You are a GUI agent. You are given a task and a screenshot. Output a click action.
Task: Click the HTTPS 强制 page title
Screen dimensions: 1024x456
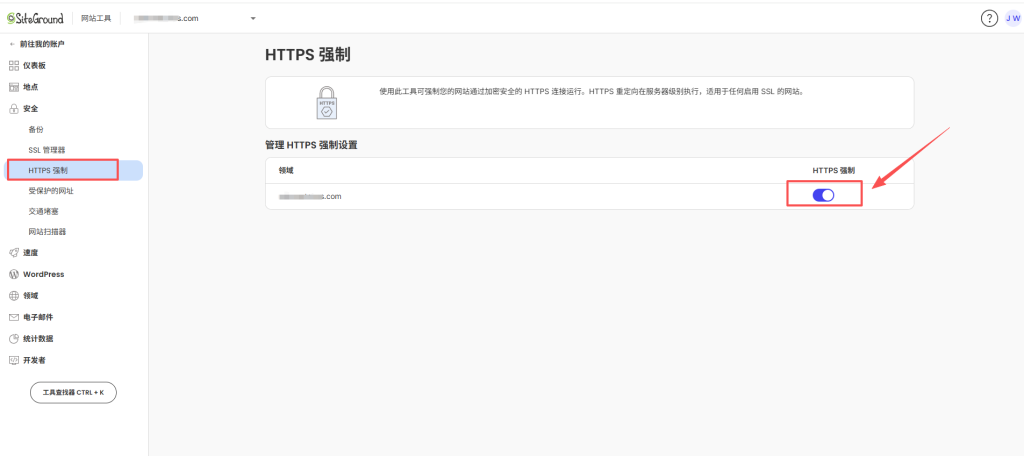click(x=308, y=55)
